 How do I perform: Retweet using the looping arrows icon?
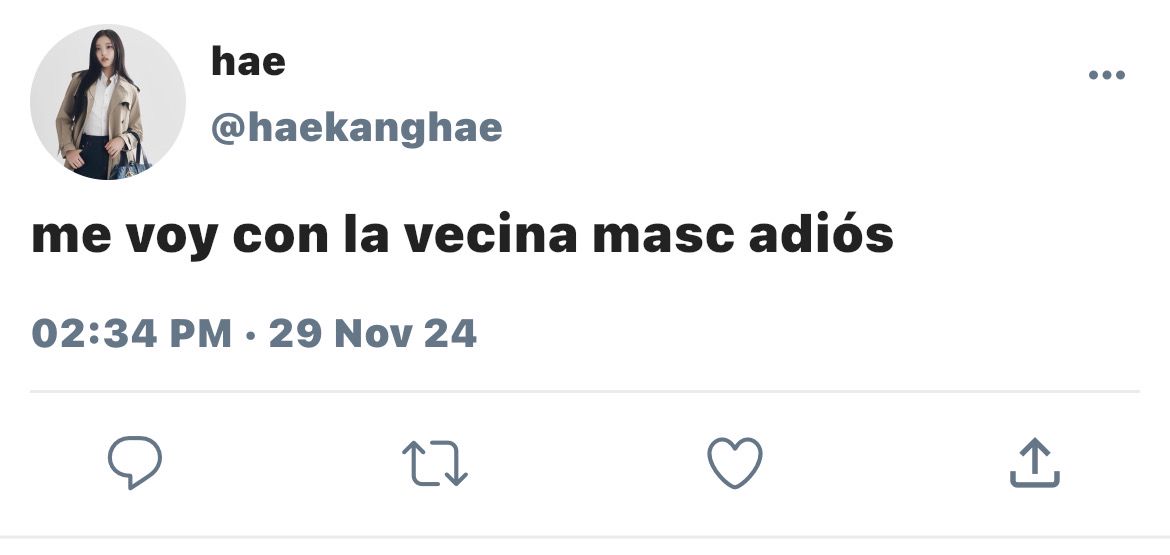(435, 463)
